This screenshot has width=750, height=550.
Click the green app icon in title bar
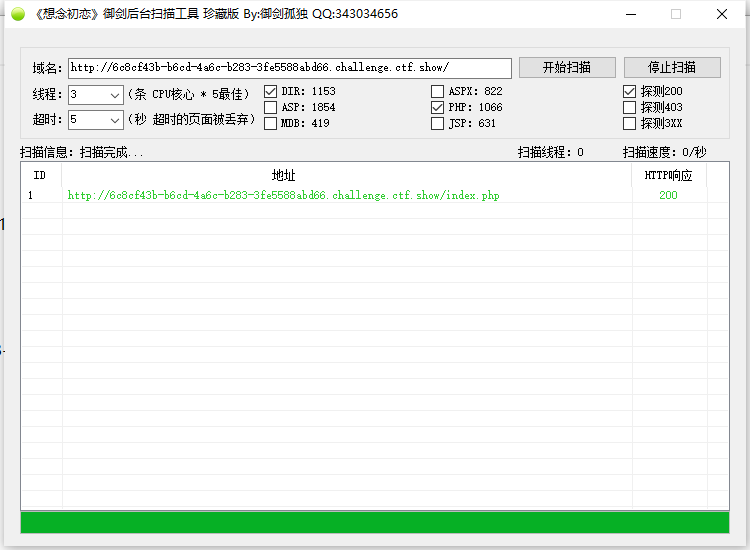[18, 14]
